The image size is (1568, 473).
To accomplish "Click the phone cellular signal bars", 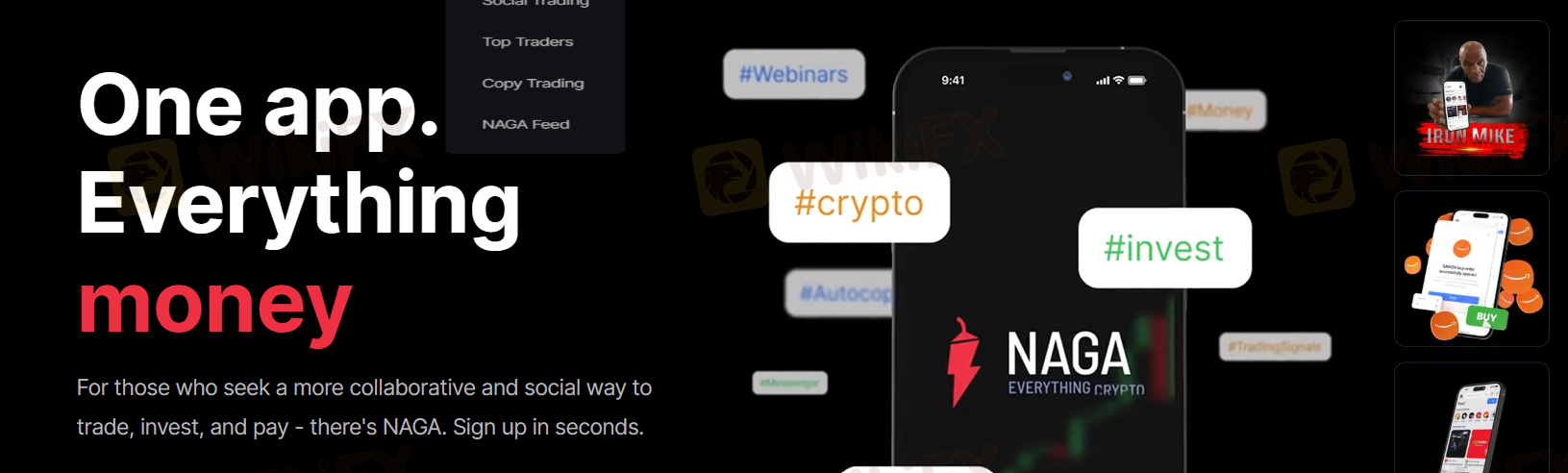I will tap(1103, 81).
